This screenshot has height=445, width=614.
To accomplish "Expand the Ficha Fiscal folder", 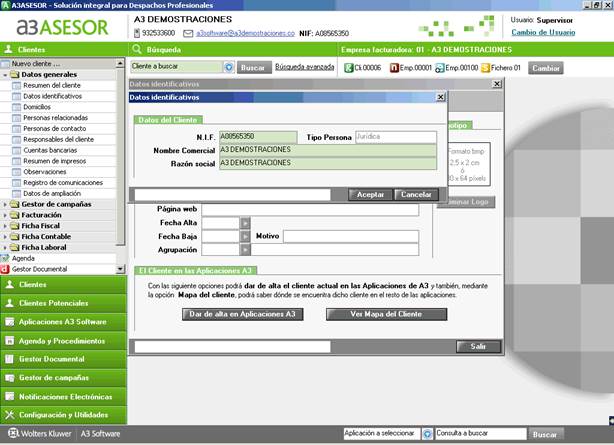I will [x=6, y=225].
